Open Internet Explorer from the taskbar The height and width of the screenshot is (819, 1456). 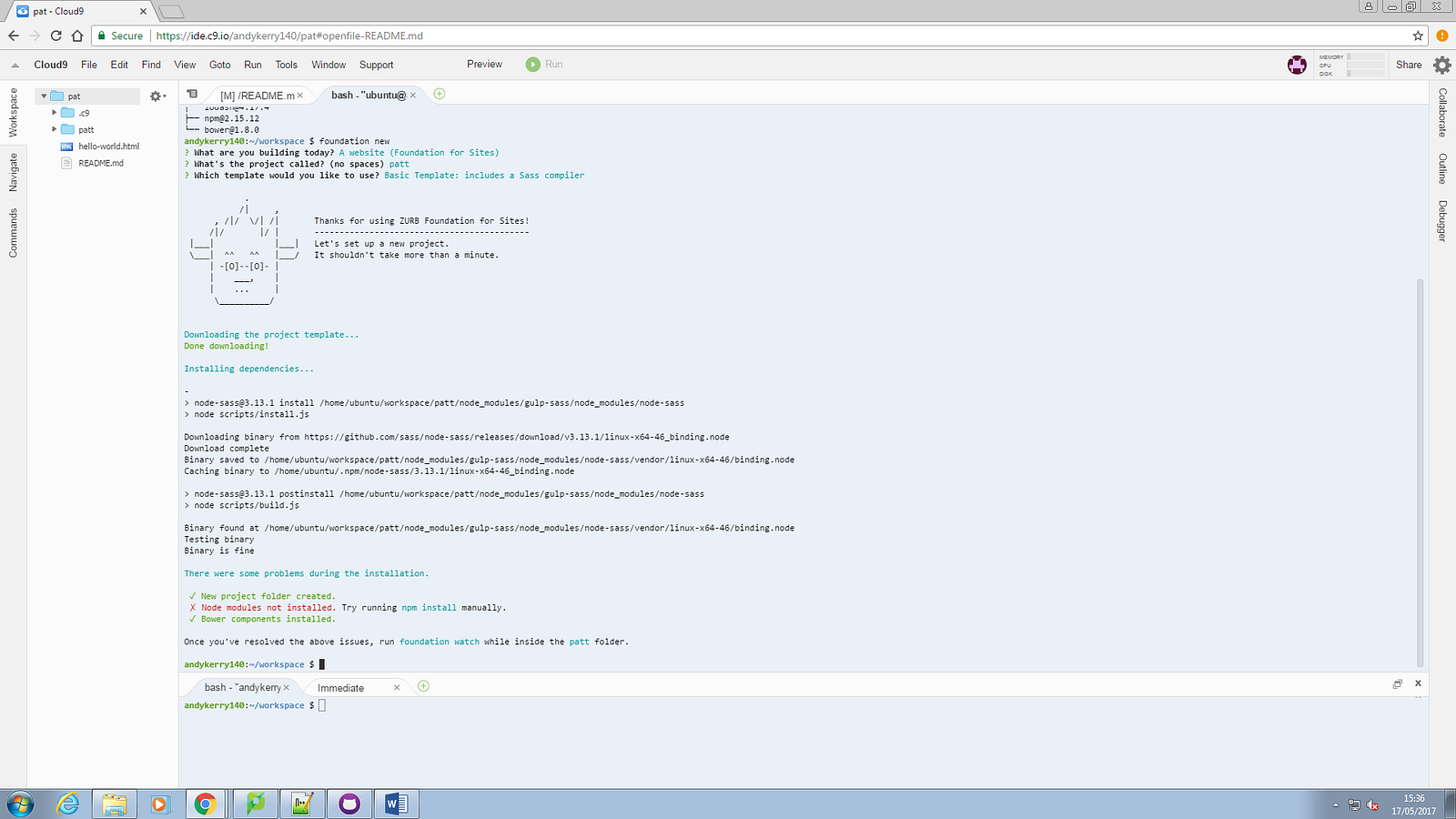68,804
